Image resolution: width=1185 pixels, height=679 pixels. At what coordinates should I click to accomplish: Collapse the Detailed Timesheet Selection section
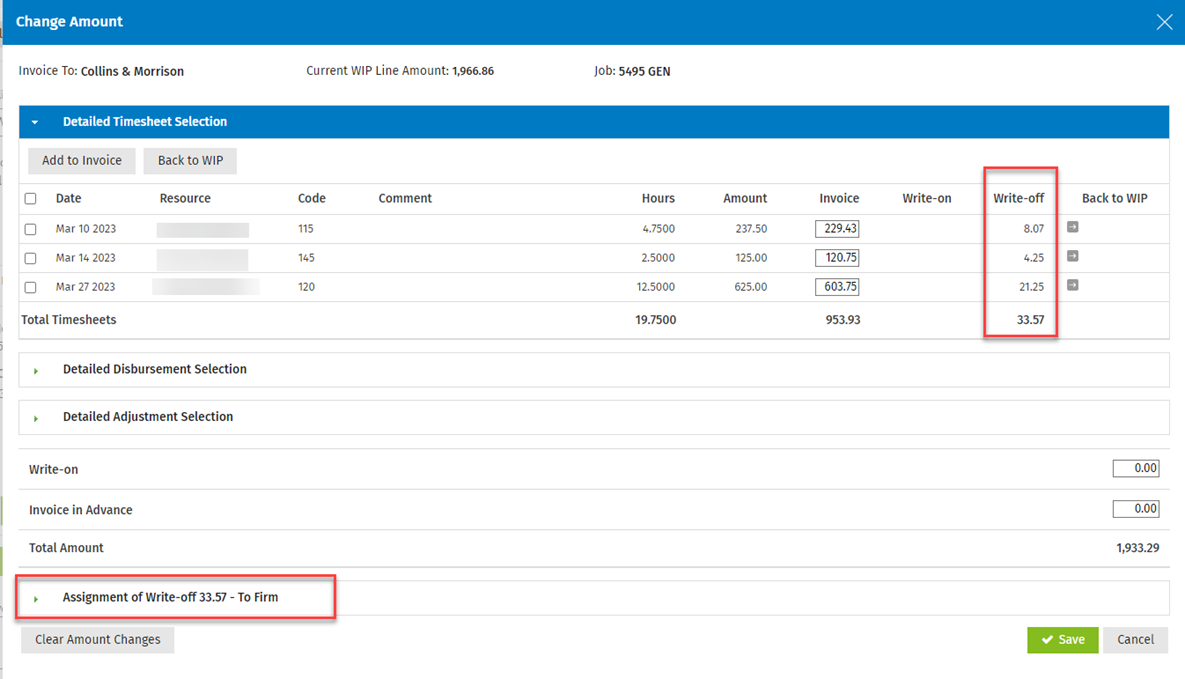click(x=35, y=122)
